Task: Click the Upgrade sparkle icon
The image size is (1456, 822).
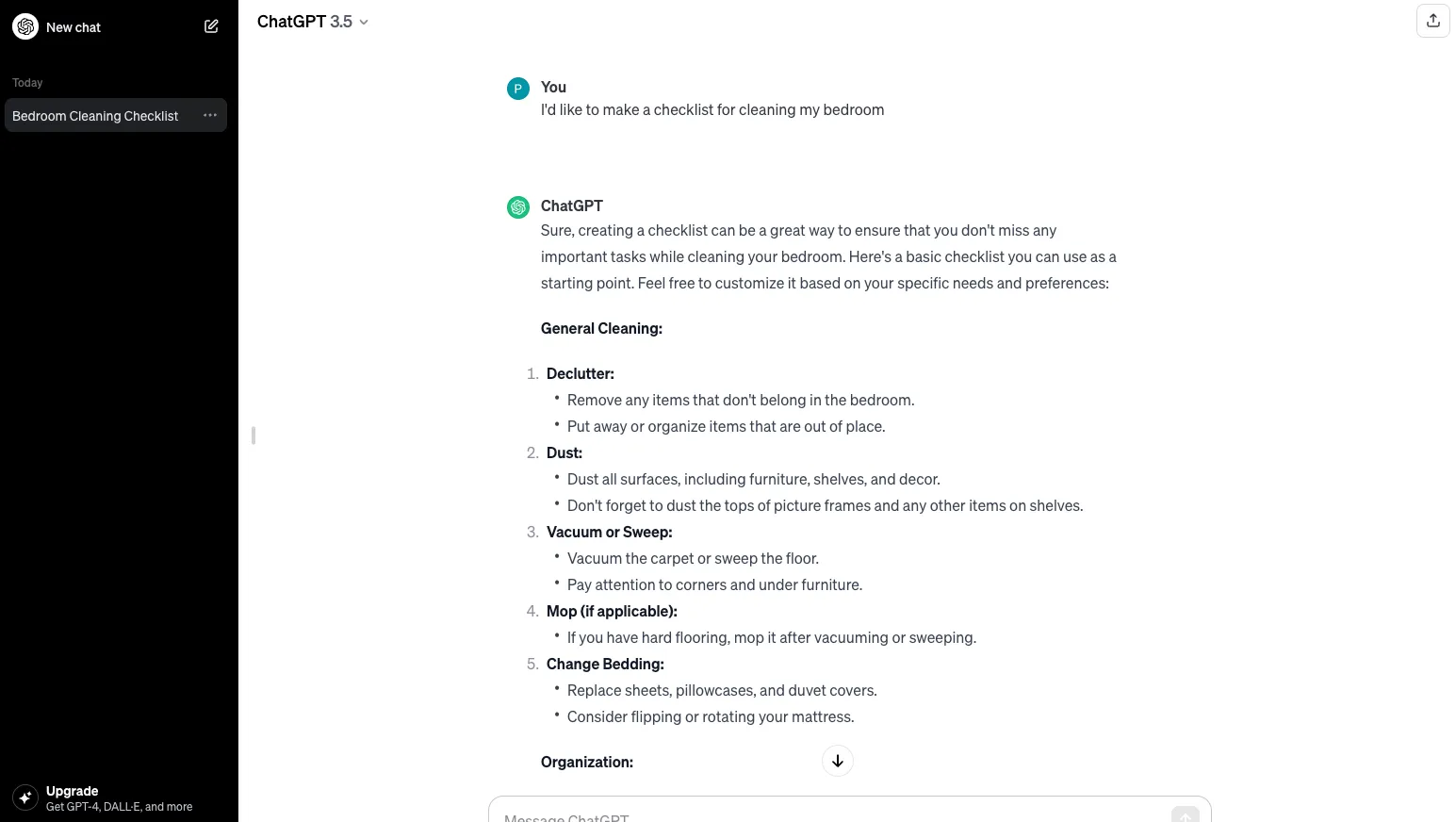Action: (25, 797)
